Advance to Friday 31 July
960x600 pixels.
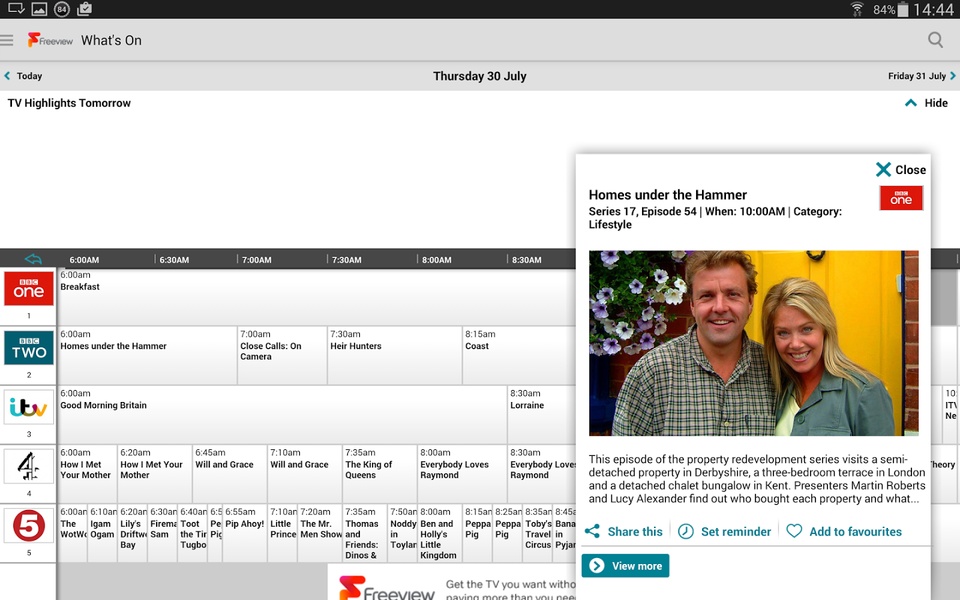pos(921,76)
